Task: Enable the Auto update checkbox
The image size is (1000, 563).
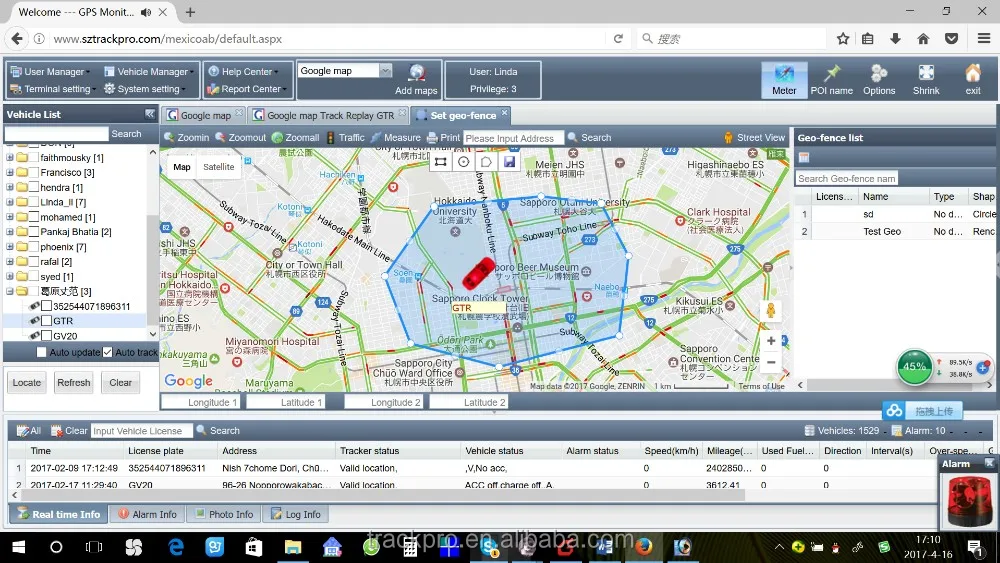Action: [41, 352]
